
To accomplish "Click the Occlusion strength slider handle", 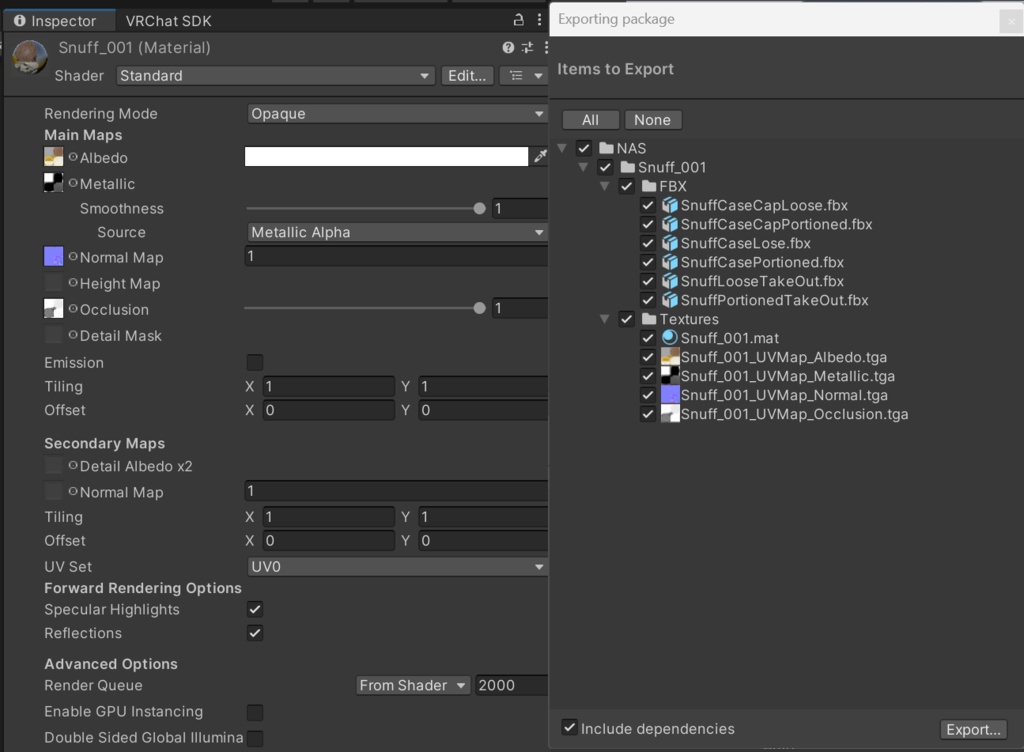I will click(x=479, y=308).
